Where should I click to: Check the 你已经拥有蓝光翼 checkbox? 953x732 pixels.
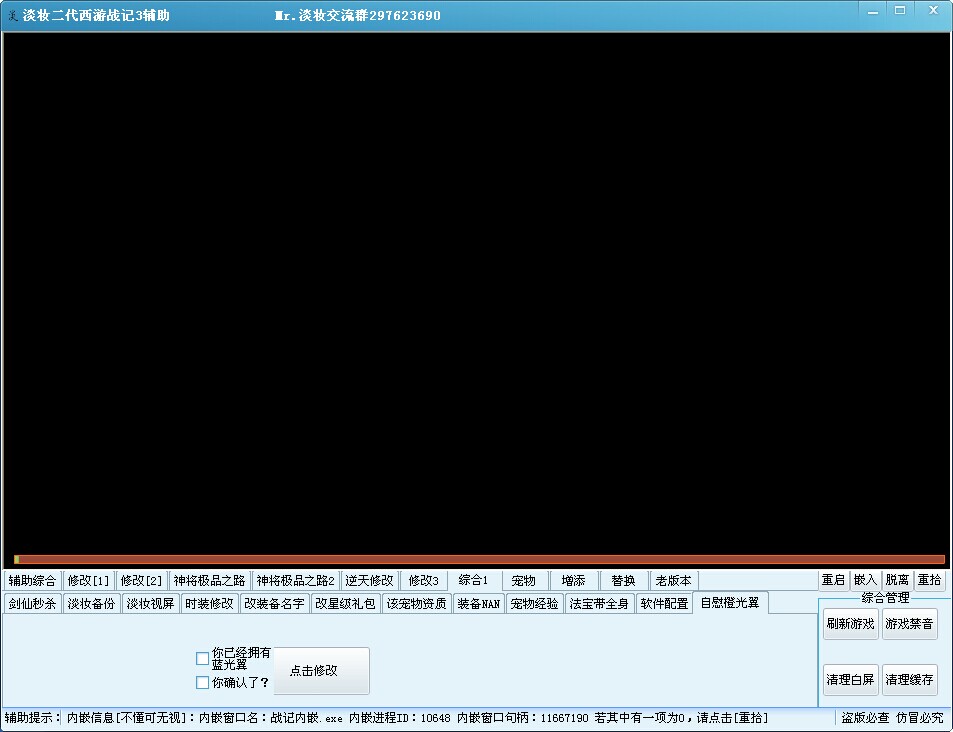(203, 658)
